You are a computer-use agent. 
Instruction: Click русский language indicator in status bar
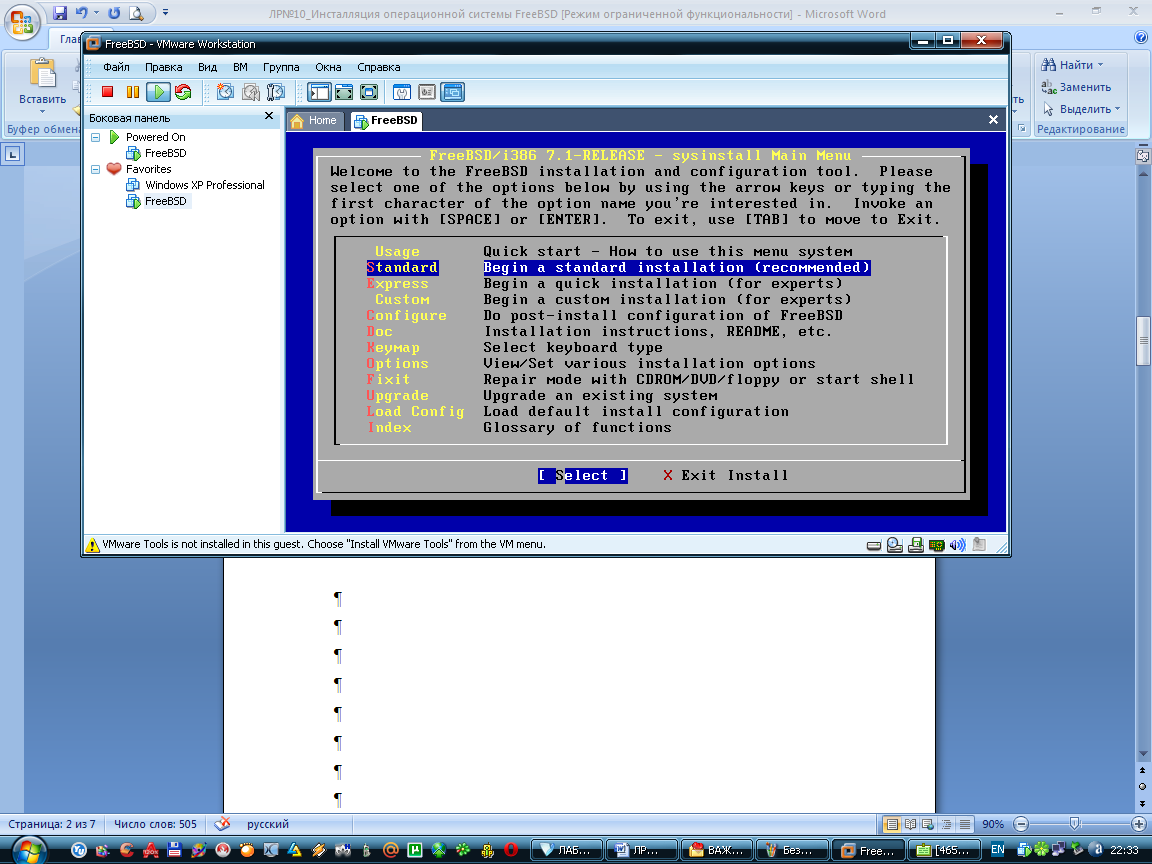coord(267,824)
